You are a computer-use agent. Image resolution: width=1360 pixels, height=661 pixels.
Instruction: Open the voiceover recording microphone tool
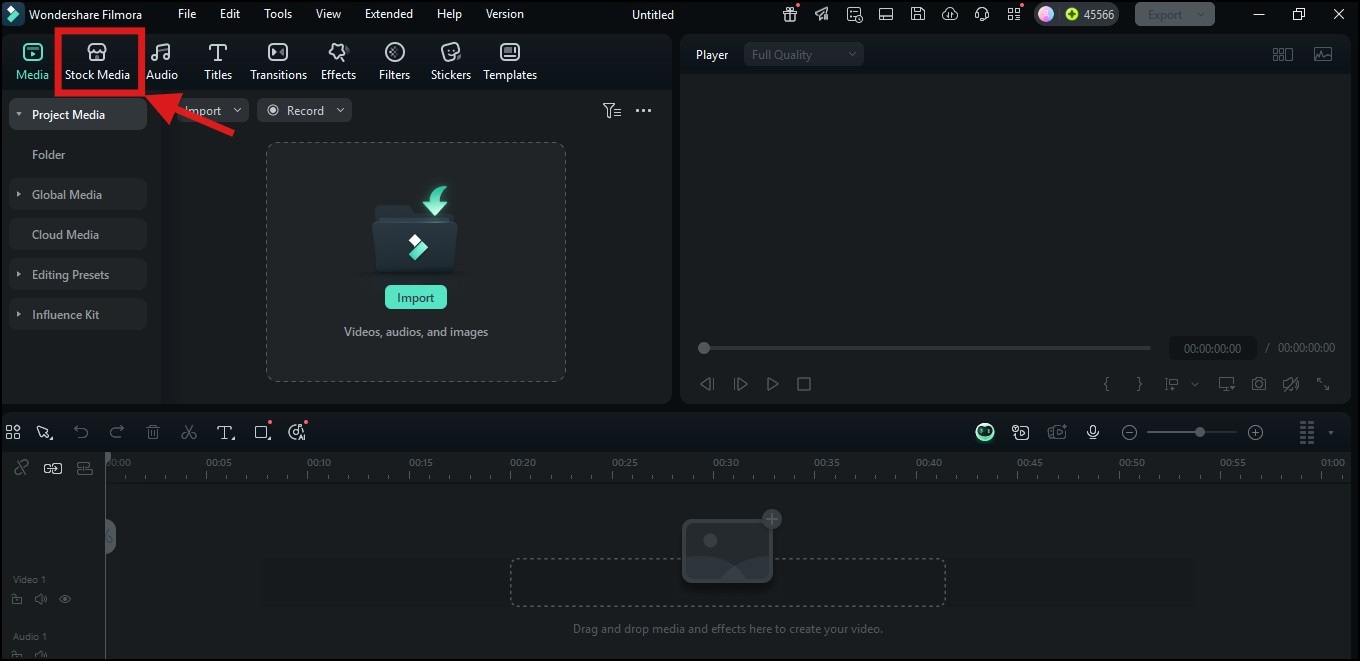coord(1093,432)
